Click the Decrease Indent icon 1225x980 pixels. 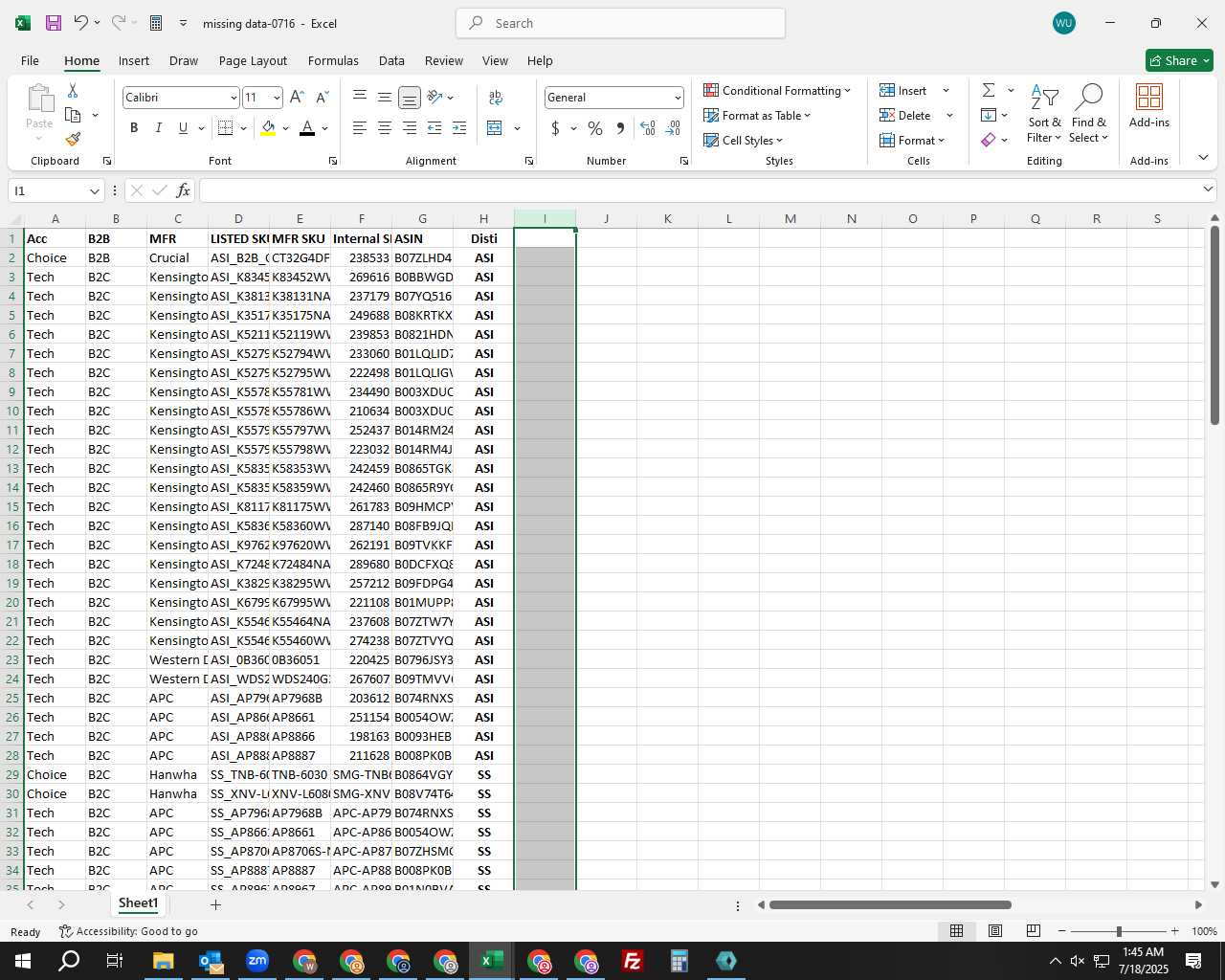click(x=434, y=128)
